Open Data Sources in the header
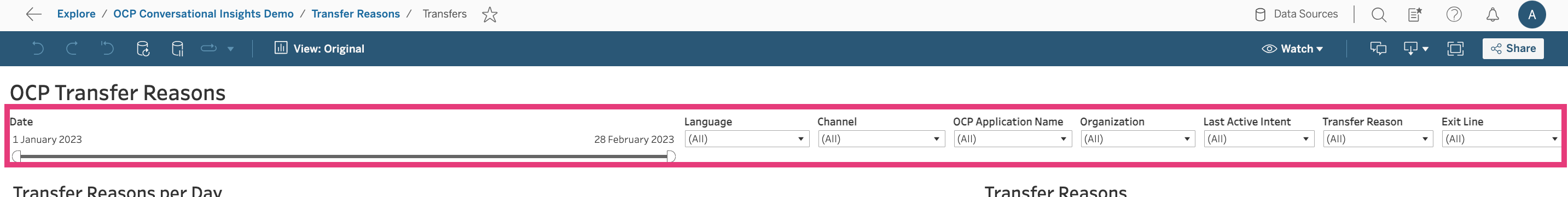Screen dimensions: 1568x197 pyautogui.click(x=1297, y=14)
